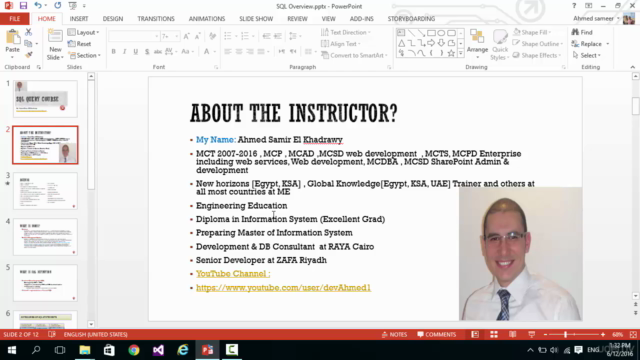640x360 pixels.
Task: Expand the Shape Outline dropdown
Action: (538, 44)
